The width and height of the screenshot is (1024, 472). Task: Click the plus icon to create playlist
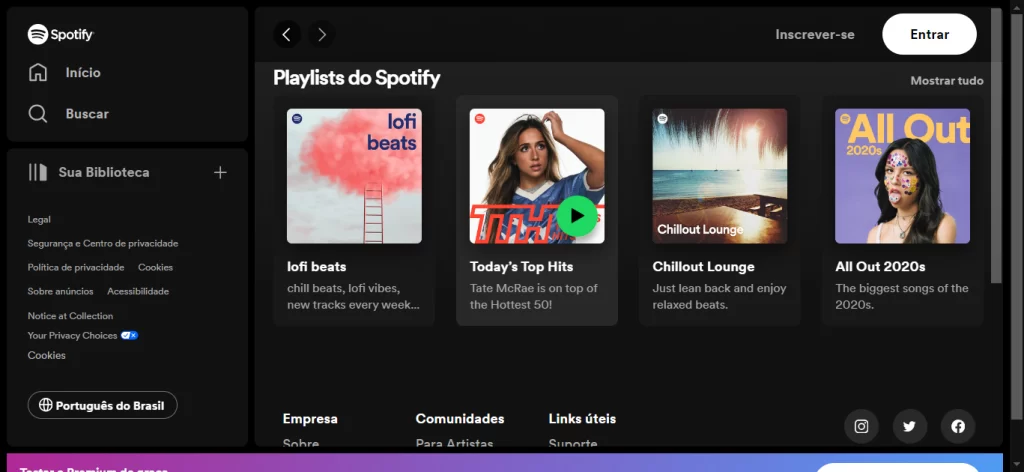(220, 172)
